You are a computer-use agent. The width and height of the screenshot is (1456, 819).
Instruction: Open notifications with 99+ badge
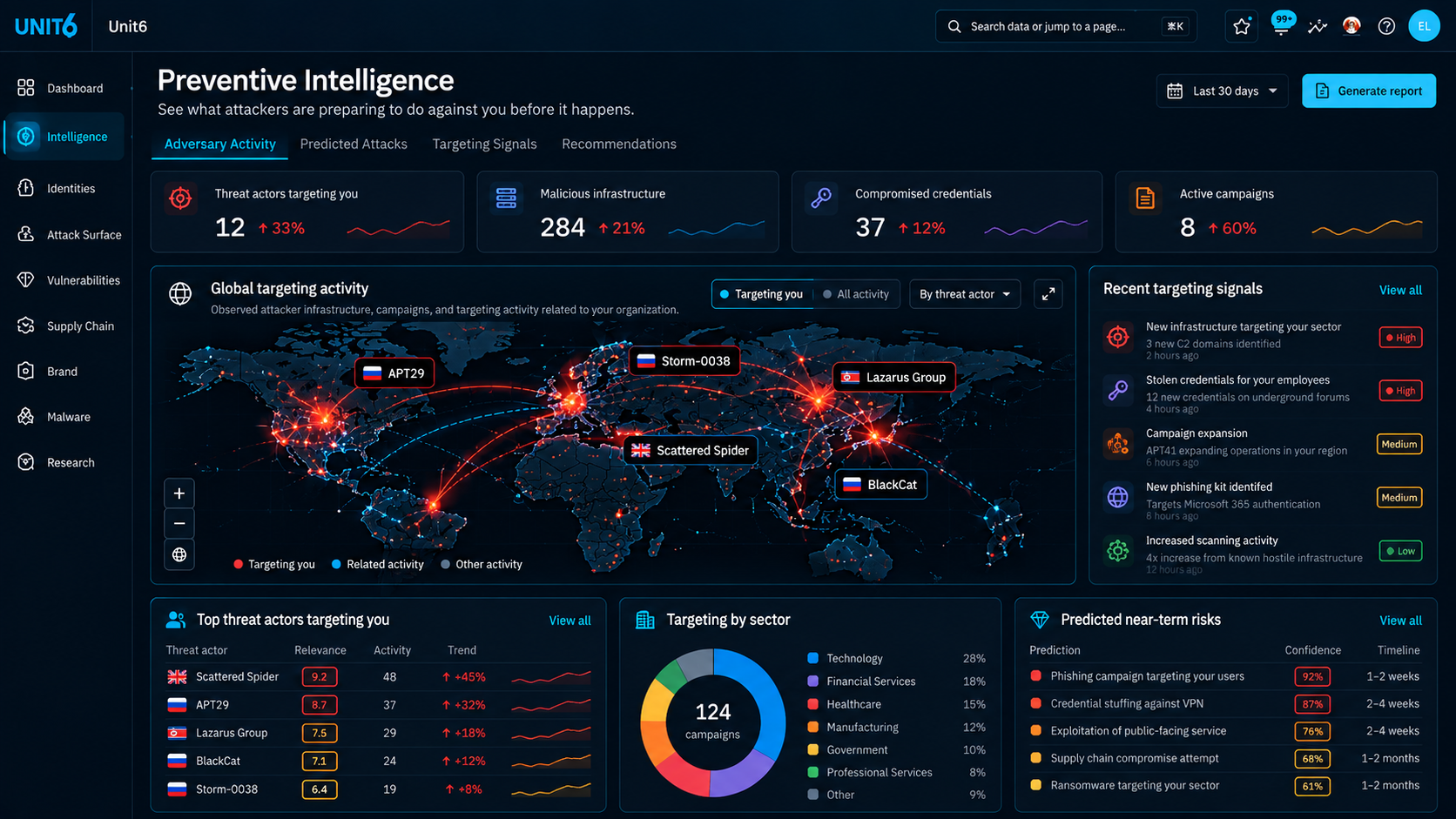point(1281,25)
